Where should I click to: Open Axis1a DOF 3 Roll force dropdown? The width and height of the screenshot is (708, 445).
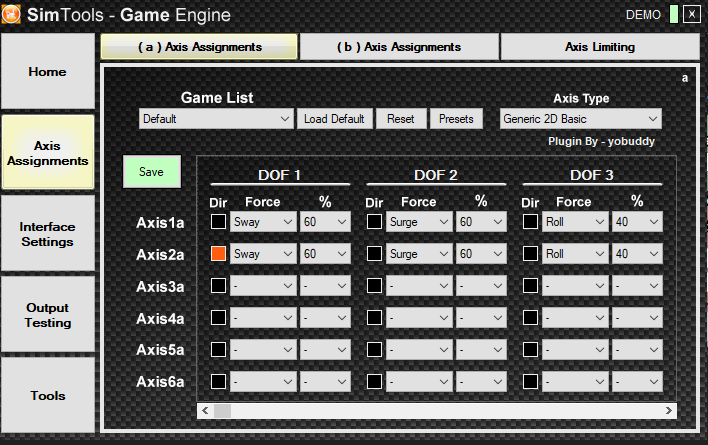(575, 222)
